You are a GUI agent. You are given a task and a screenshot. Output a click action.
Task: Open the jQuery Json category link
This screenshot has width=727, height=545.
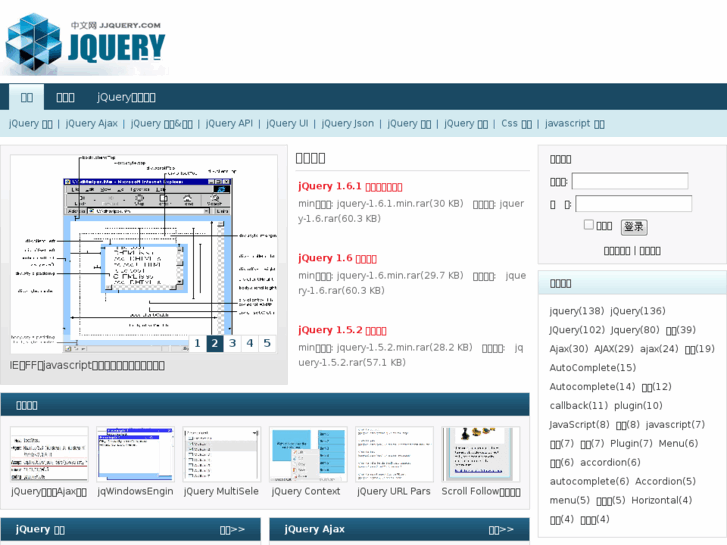(x=347, y=123)
